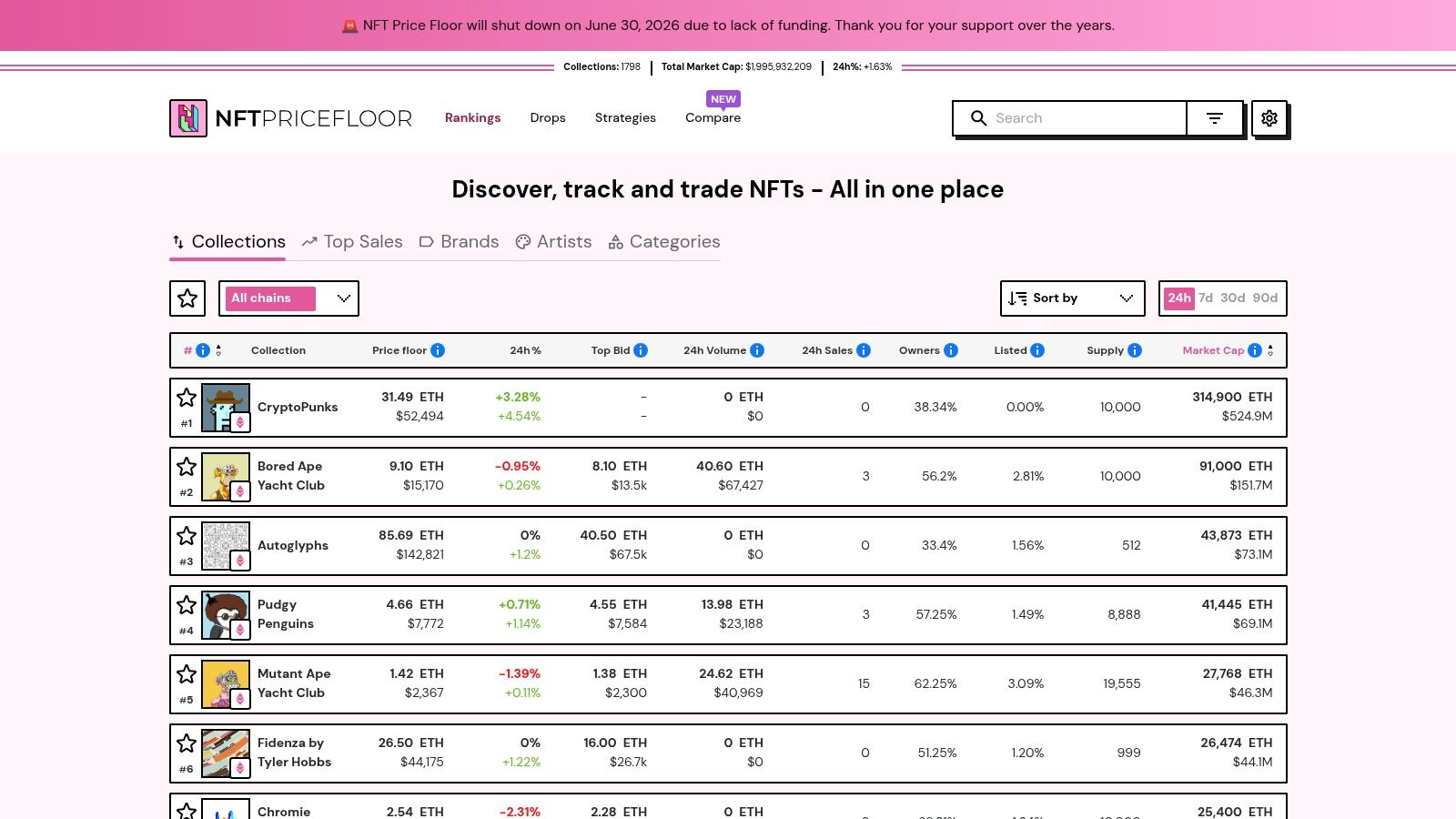Viewport: 1456px width, 819px height.
Task: Open the Autoglyphs collection link
Action: (x=293, y=545)
